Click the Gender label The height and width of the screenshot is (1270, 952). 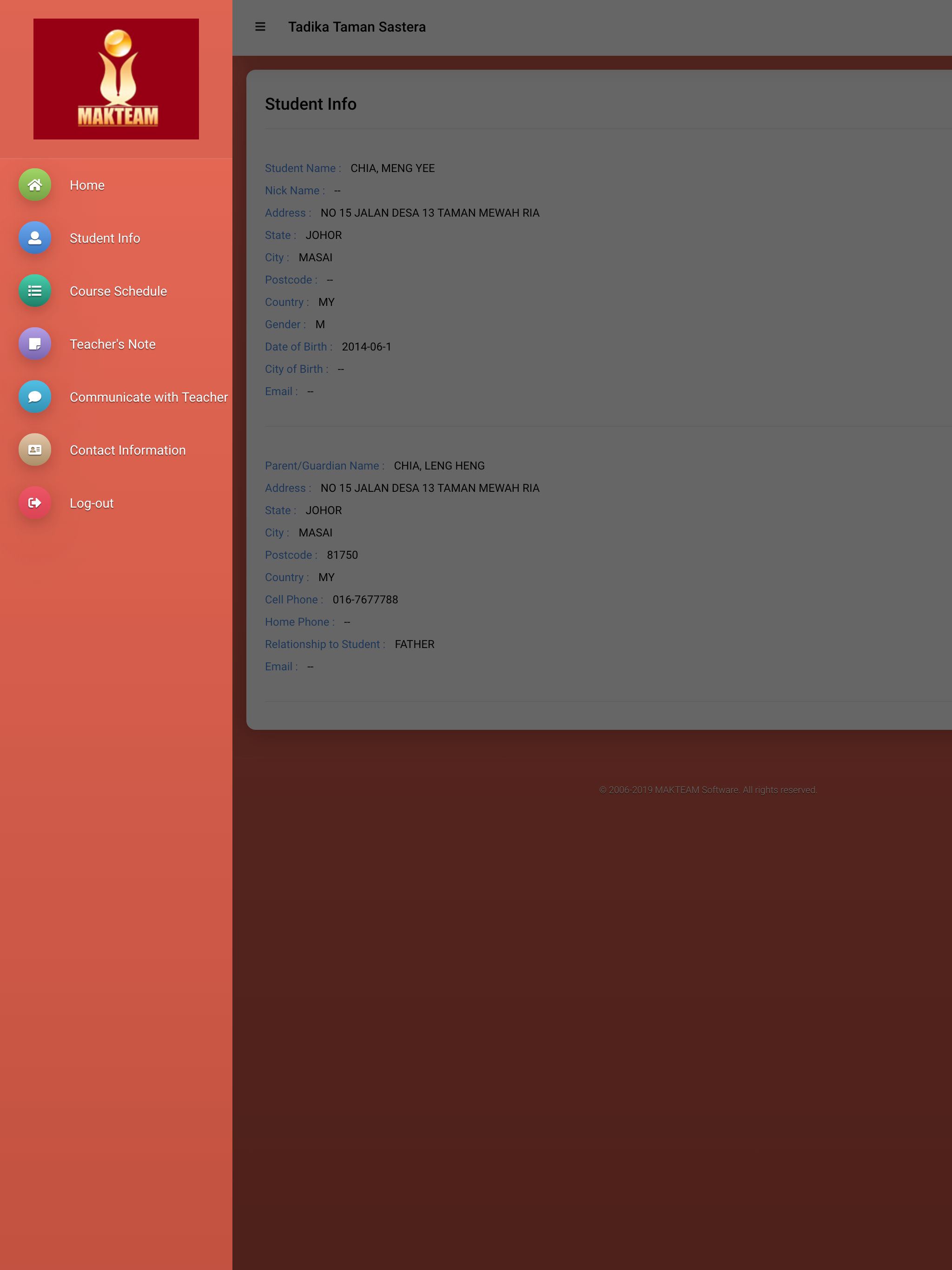pos(285,324)
